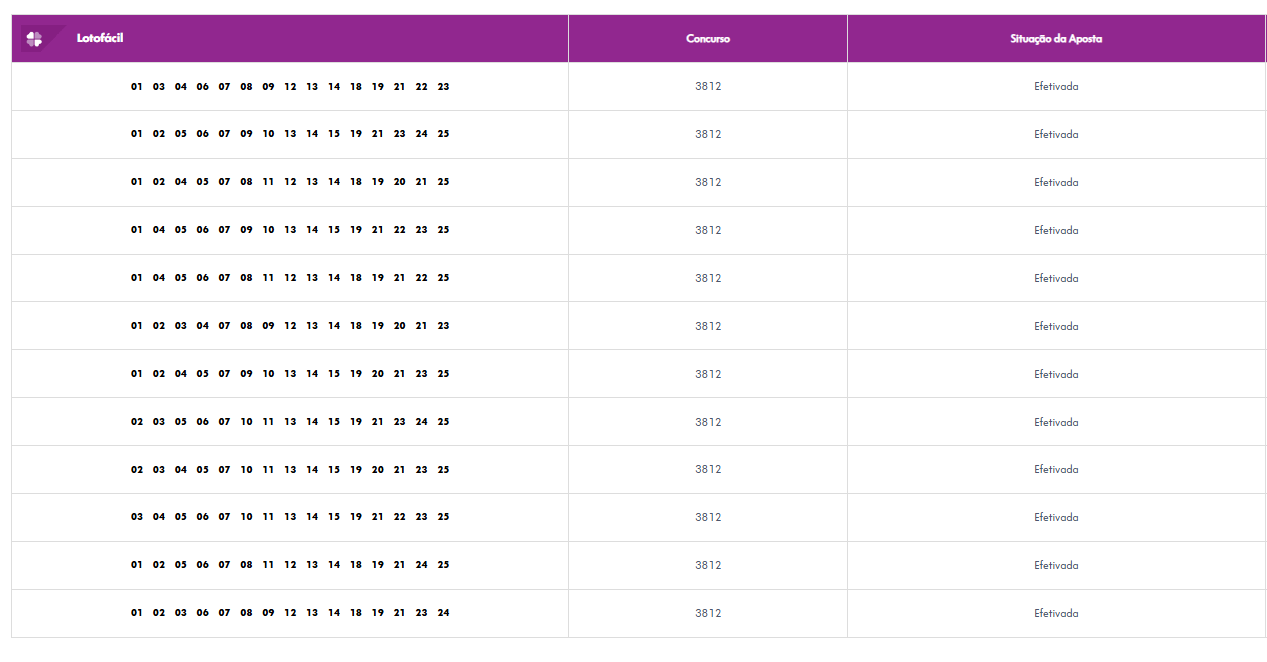Click concurso 3812 in the last row

click(x=708, y=613)
